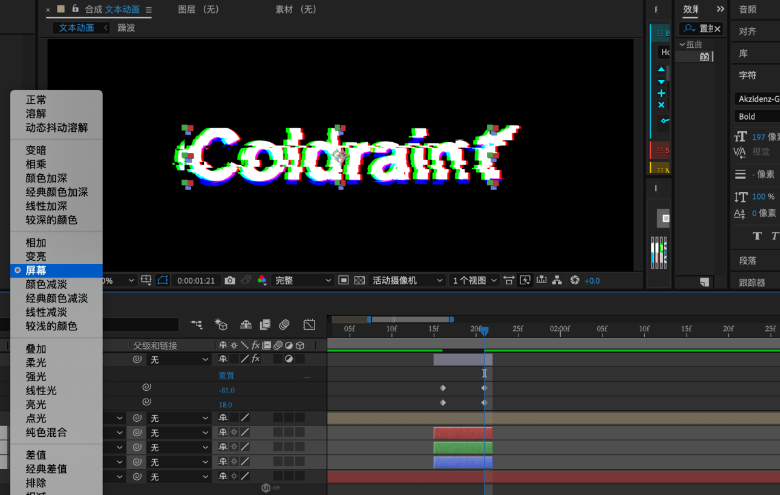Apply faux bold with the T icon
Image resolution: width=780 pixels, height=495 pixels.
(x=757, y=236)
